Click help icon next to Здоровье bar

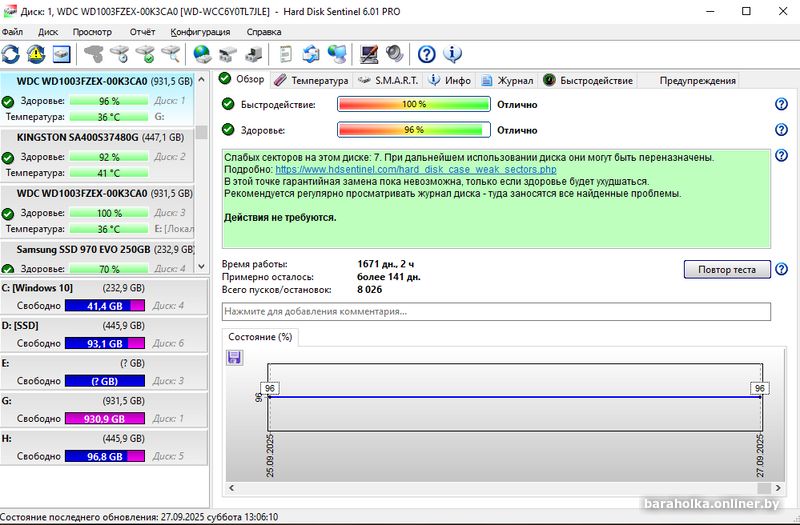click(781, 130)
